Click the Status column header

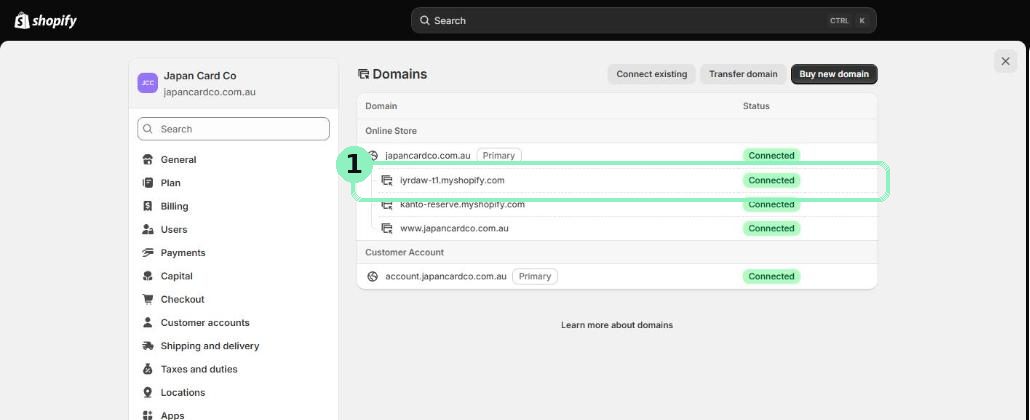[x=756, y=106]
